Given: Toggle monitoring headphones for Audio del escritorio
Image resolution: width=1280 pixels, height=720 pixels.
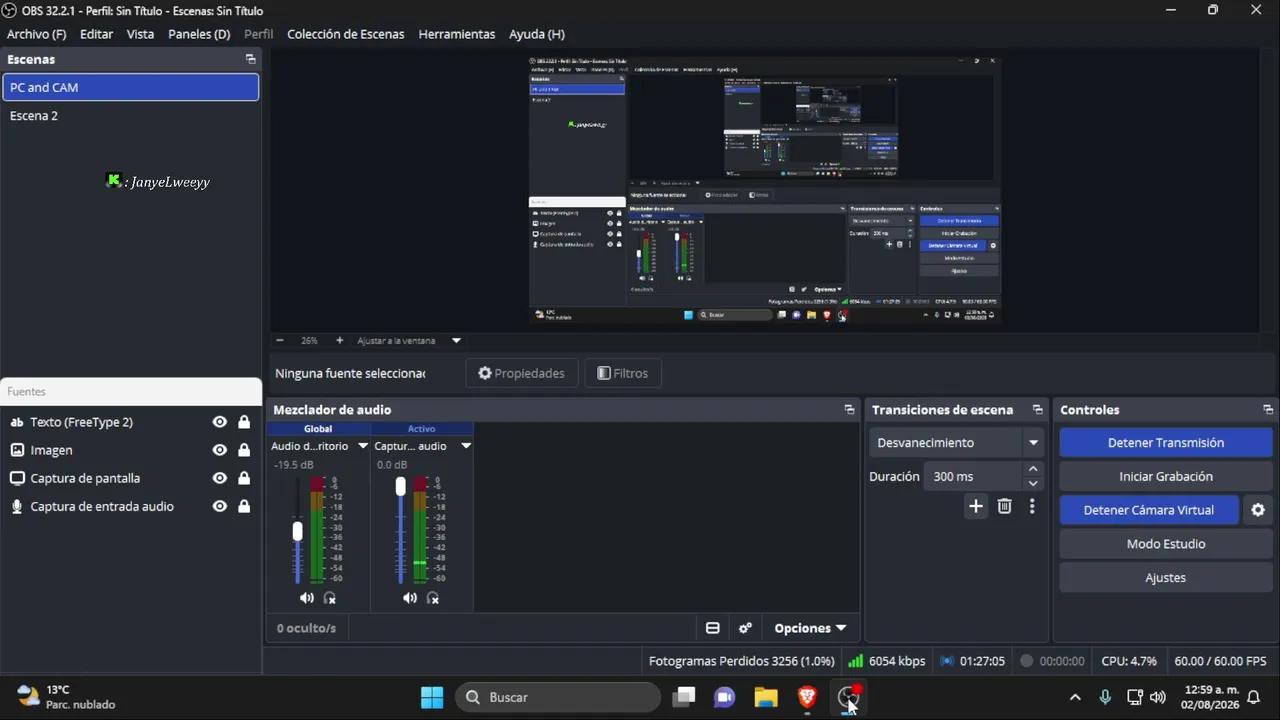Looking at the screenshot, I should coord(330,598).
